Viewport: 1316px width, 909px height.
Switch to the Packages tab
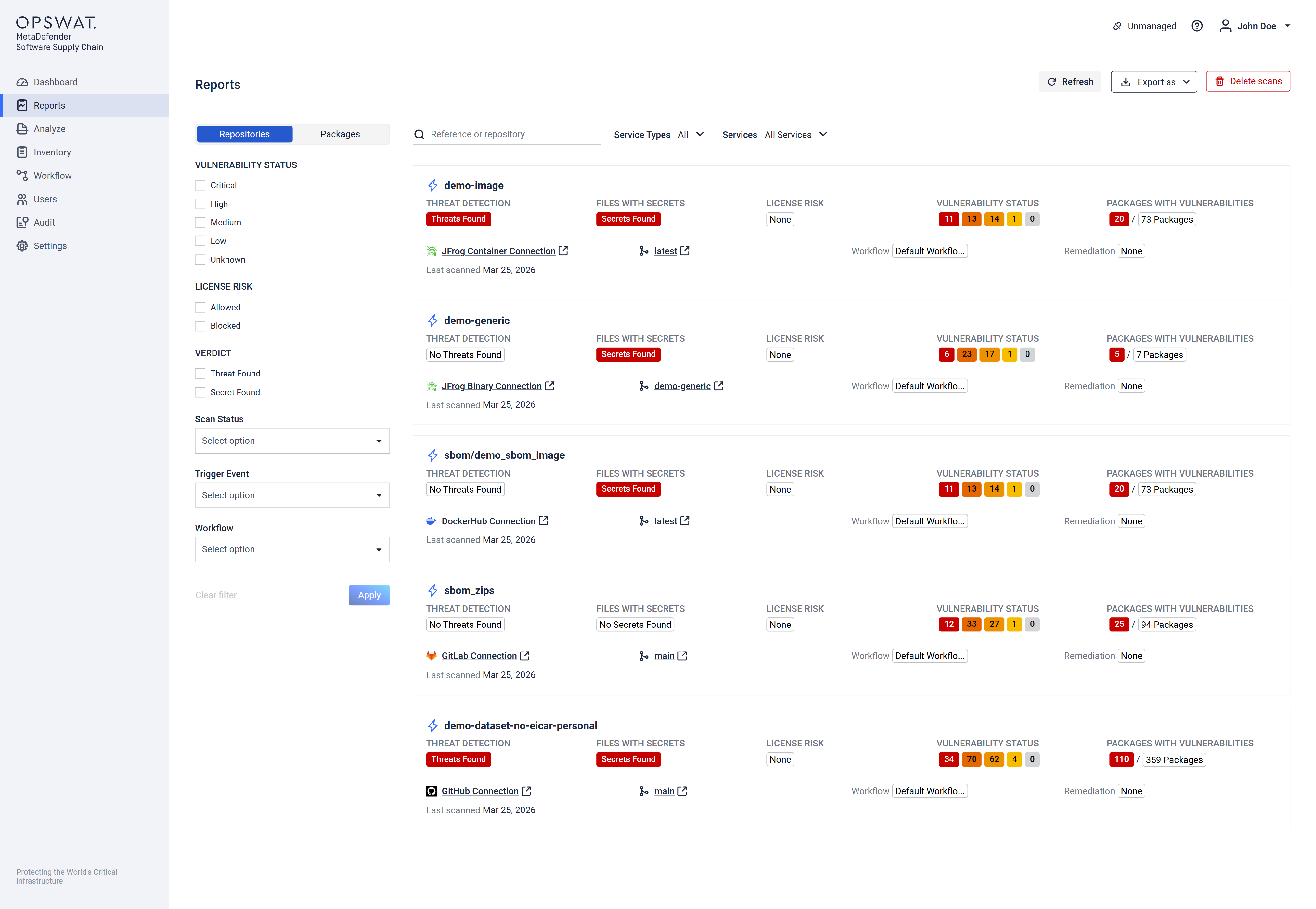pyautogui.click(x=340, y=134)
